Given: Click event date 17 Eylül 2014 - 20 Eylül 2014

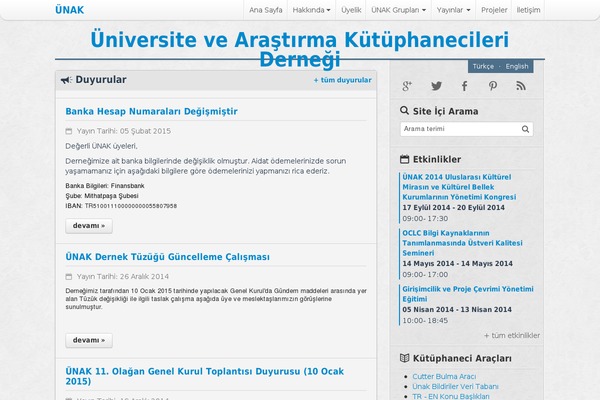Looking at the screenshot, I should 453,208.
